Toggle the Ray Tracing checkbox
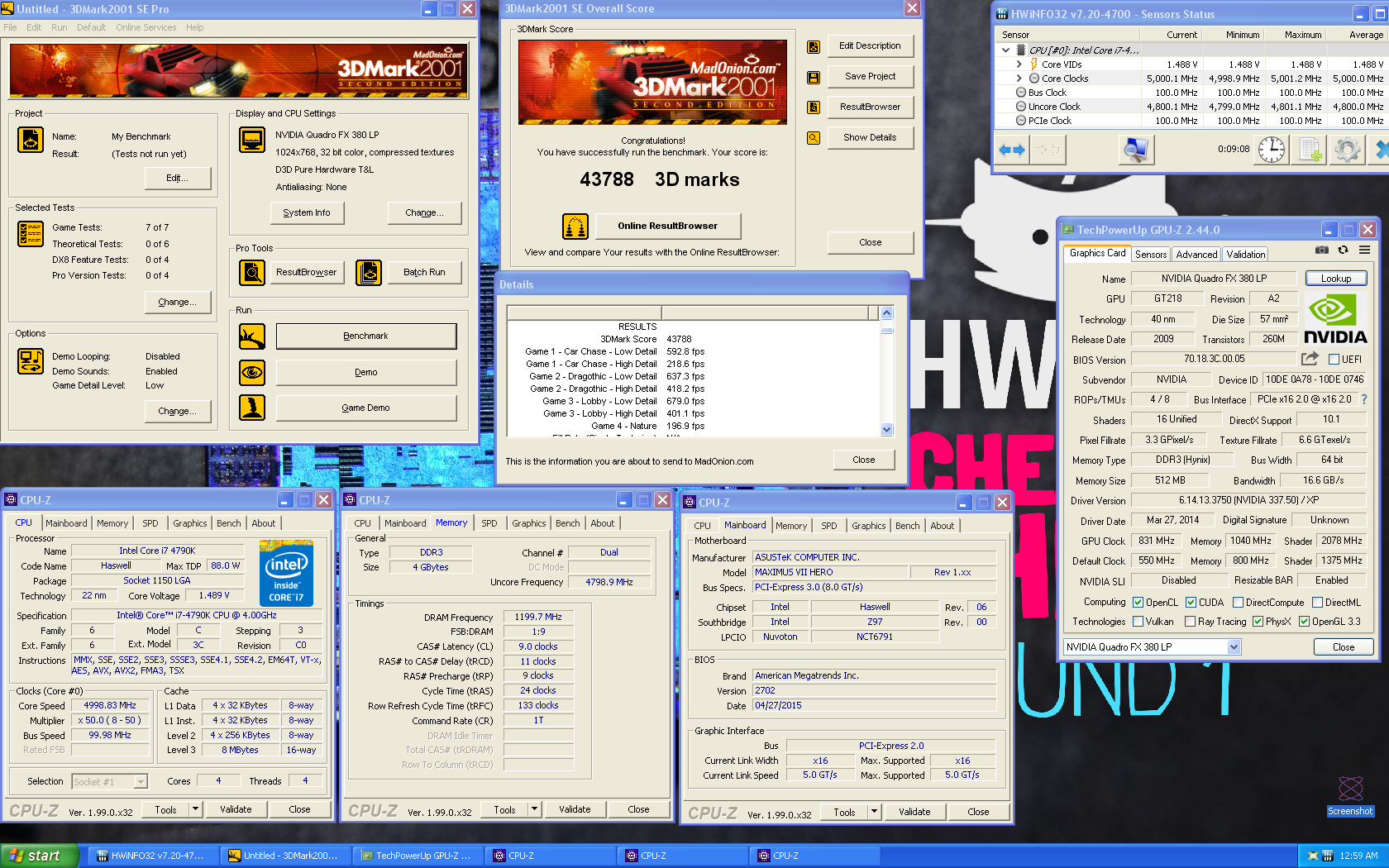The width and height of the screenshot is (1389, 868). coord(1191,622)
